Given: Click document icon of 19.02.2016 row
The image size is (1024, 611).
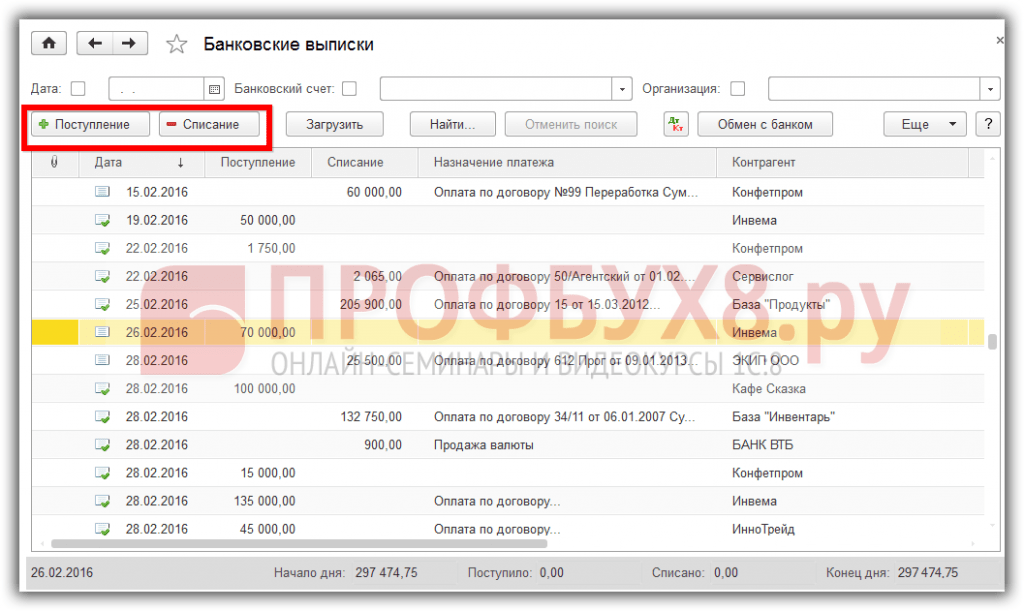Looking at the screenshot, I should [103, 220].
